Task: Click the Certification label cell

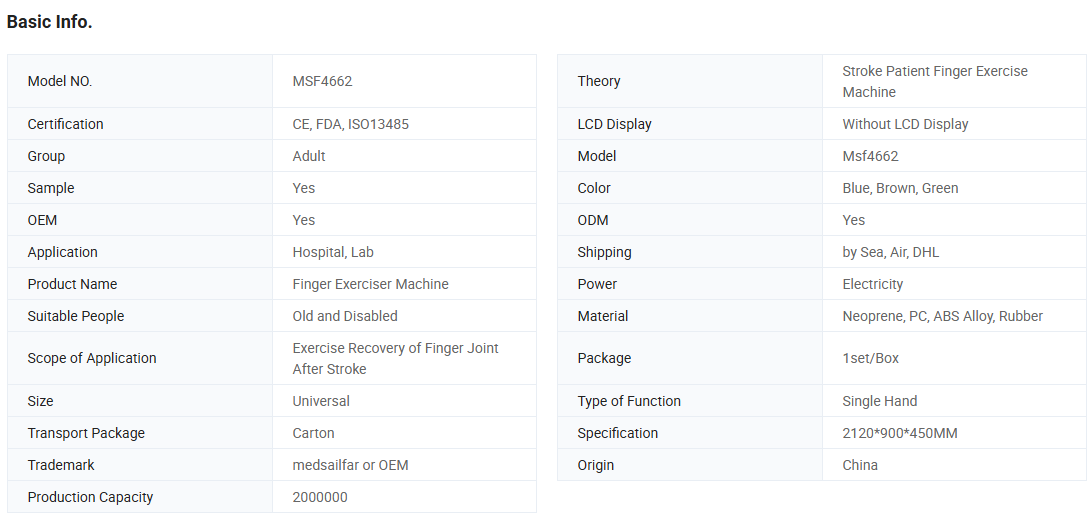Action: (65, 124)
